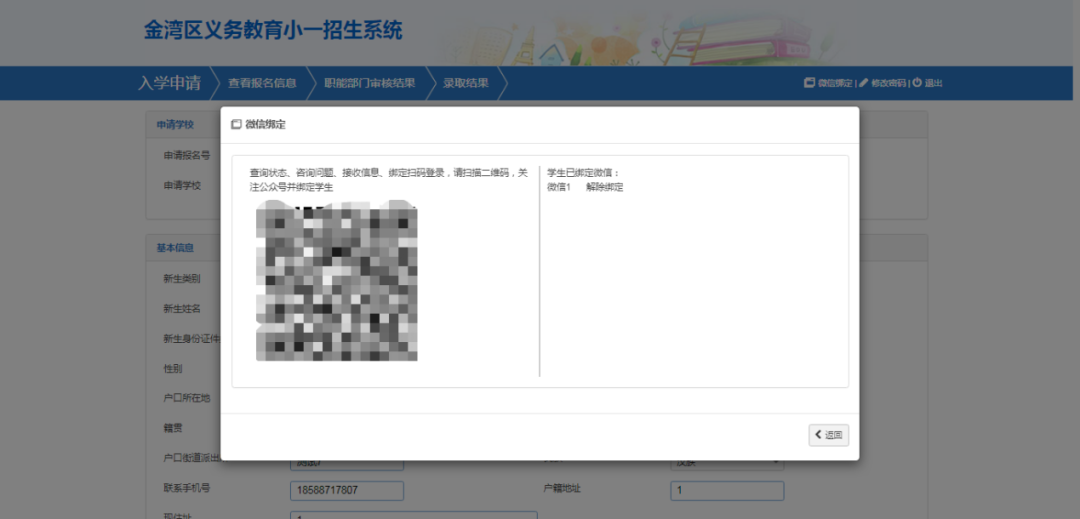Go to the 录取结果 tab
1080x519 pixels.
pyautogui.click(x=466, y=83)
